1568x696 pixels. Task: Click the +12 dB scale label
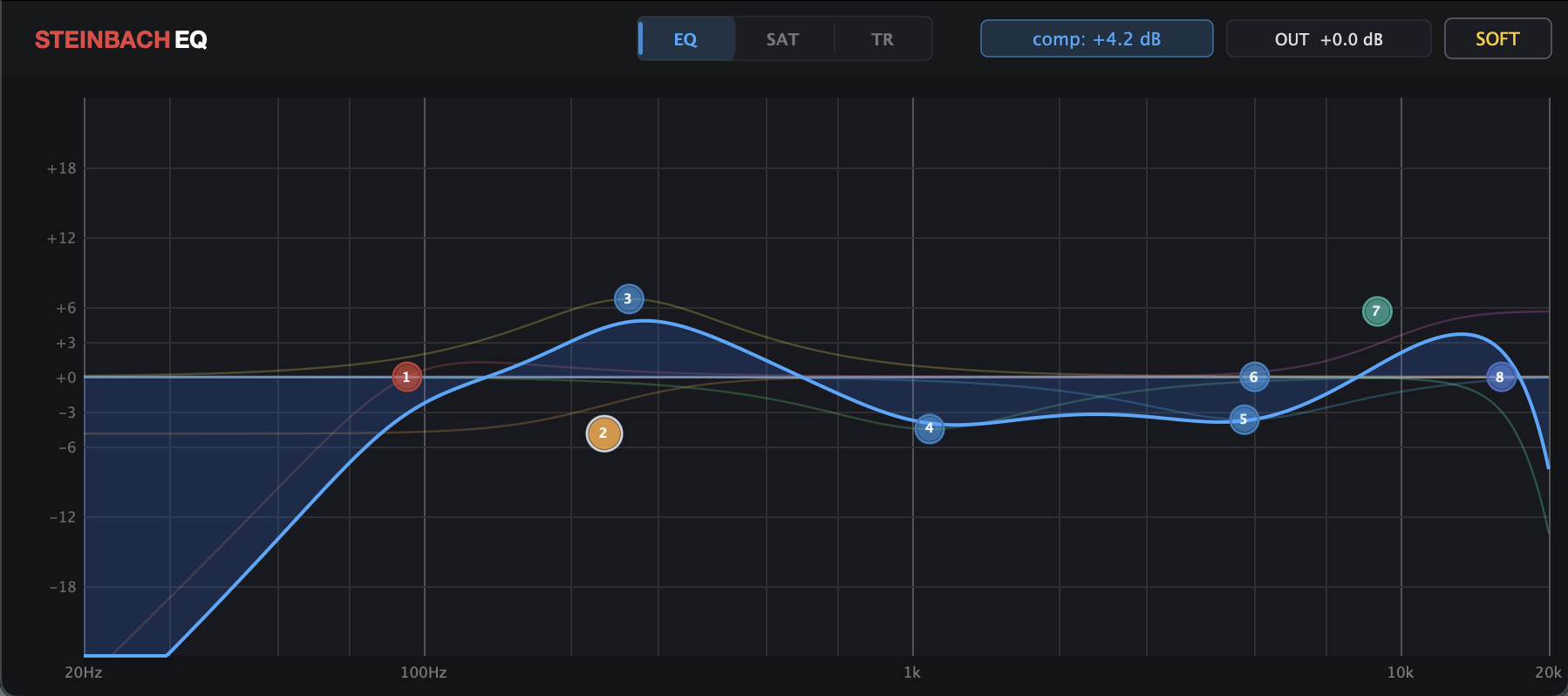point(62,238)
